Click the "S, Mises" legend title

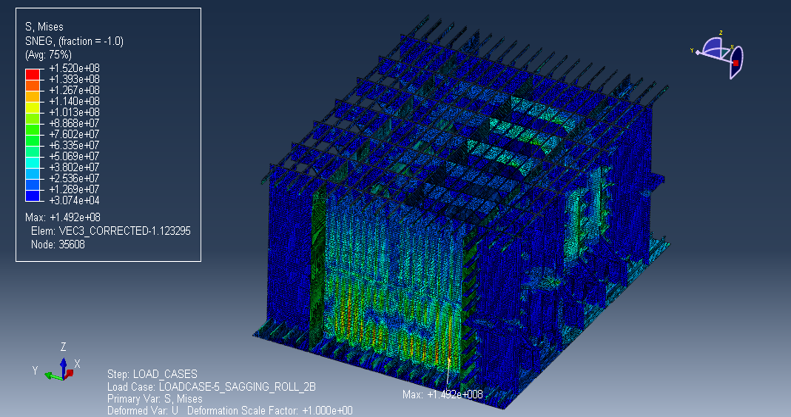[46, 26]
